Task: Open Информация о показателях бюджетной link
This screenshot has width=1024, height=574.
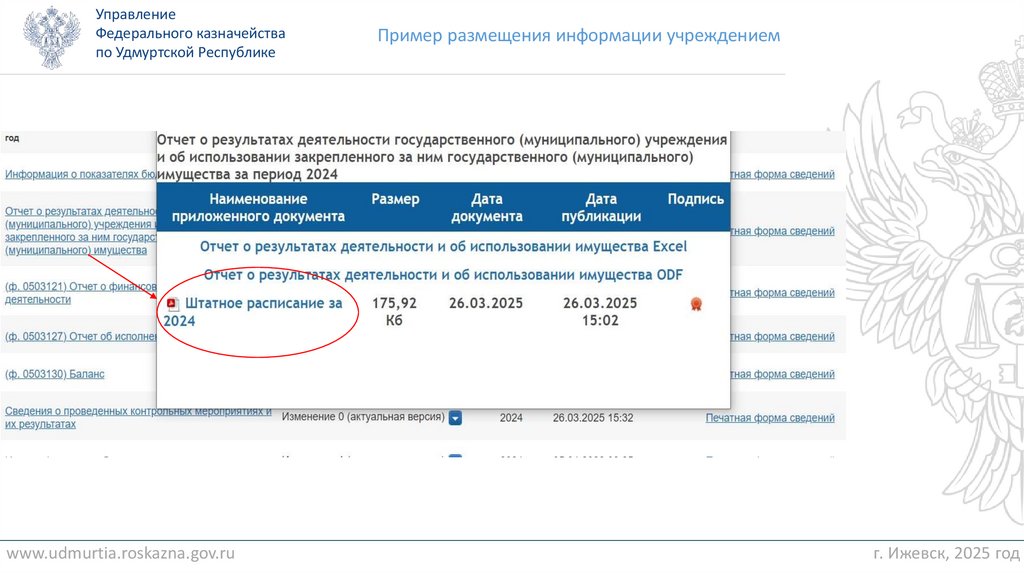Action: (x=80, y=174)
